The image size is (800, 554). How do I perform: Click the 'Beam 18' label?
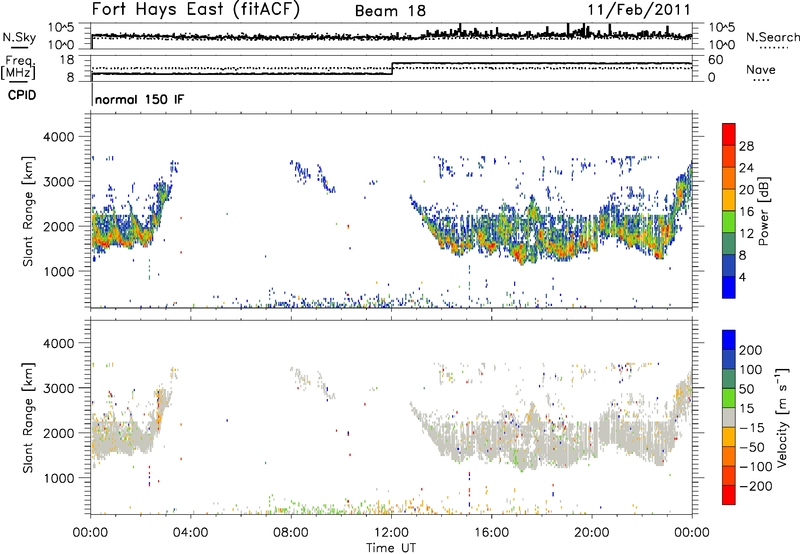(390, 11)
